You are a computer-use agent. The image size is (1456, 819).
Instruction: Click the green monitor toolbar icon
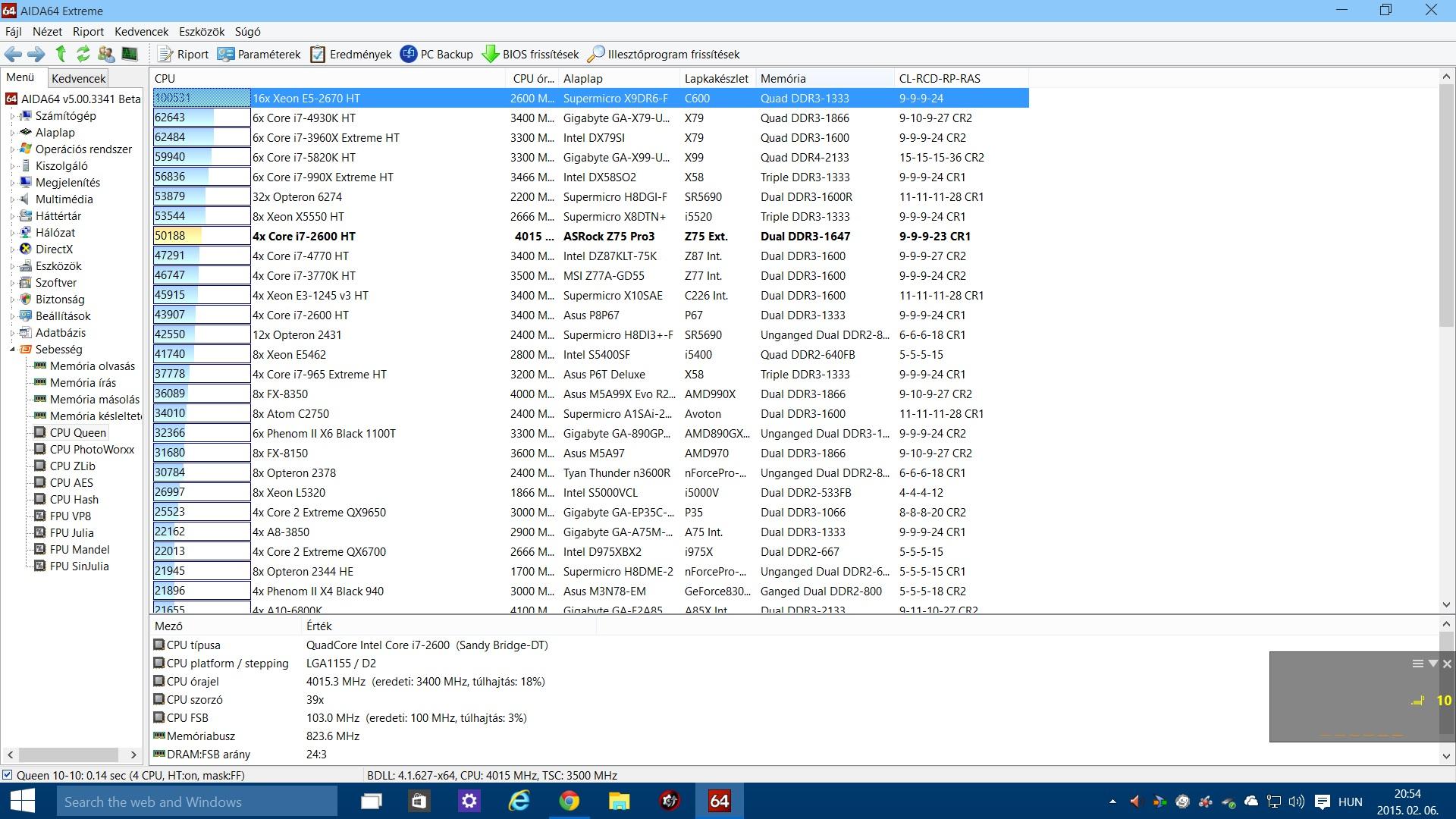point(130,54)
